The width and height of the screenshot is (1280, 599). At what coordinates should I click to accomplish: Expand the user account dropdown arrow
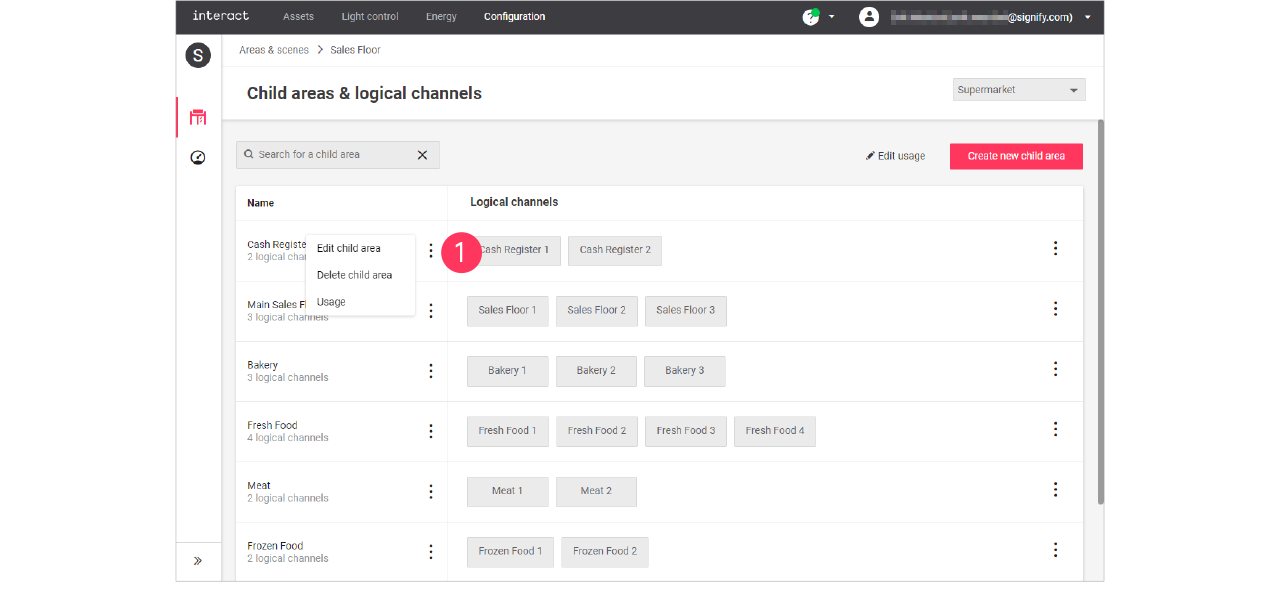[1088, 17]
